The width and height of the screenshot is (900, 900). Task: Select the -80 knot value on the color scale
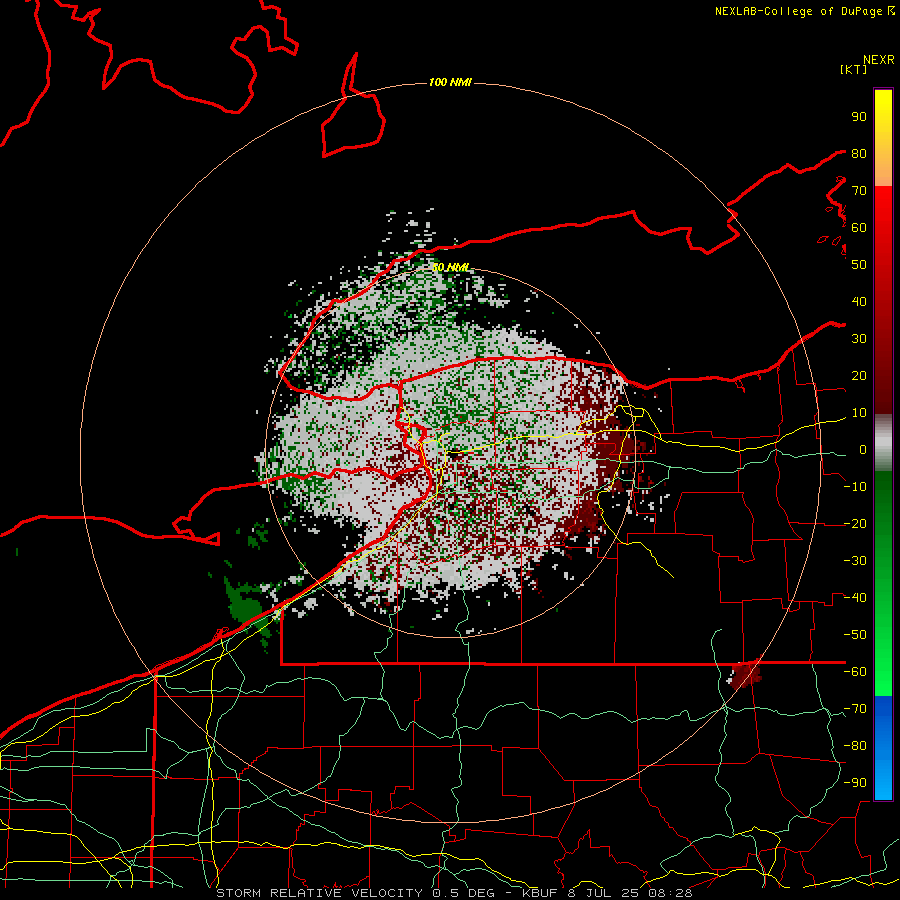pos(855,746)
